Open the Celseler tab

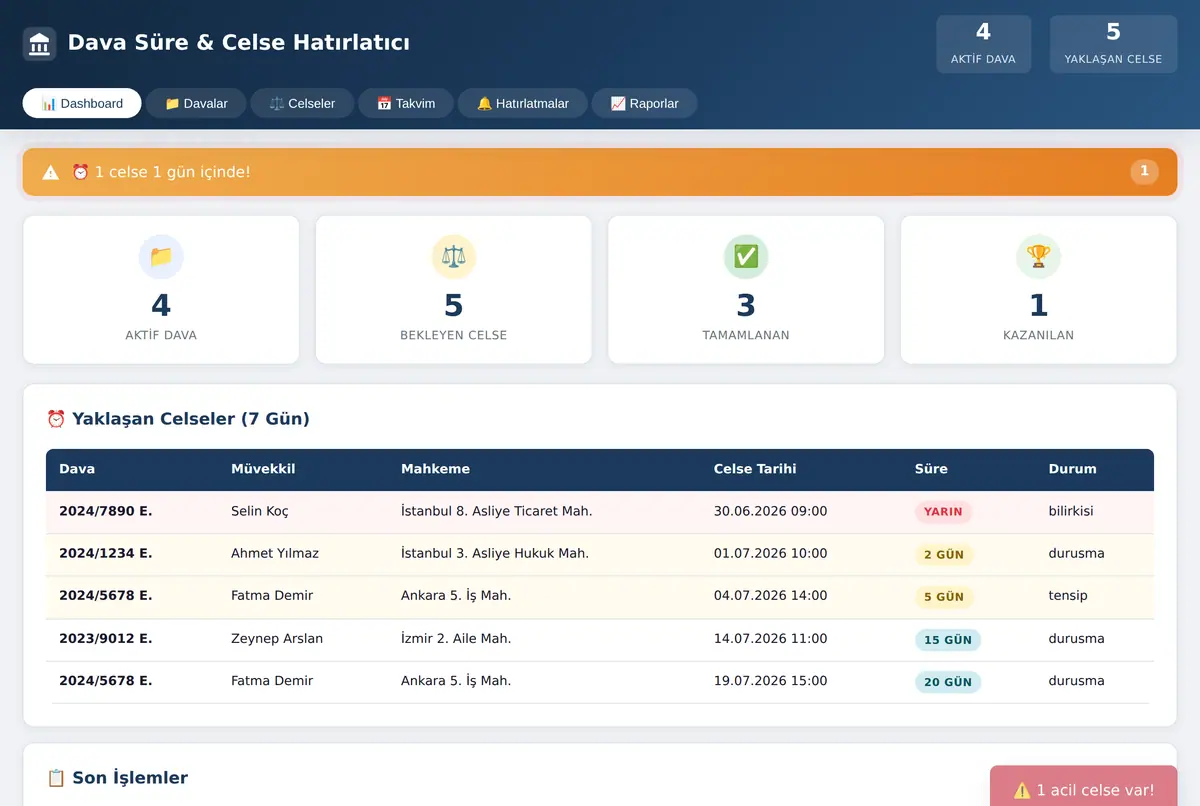pyautogui.click(x=302, y=103)
